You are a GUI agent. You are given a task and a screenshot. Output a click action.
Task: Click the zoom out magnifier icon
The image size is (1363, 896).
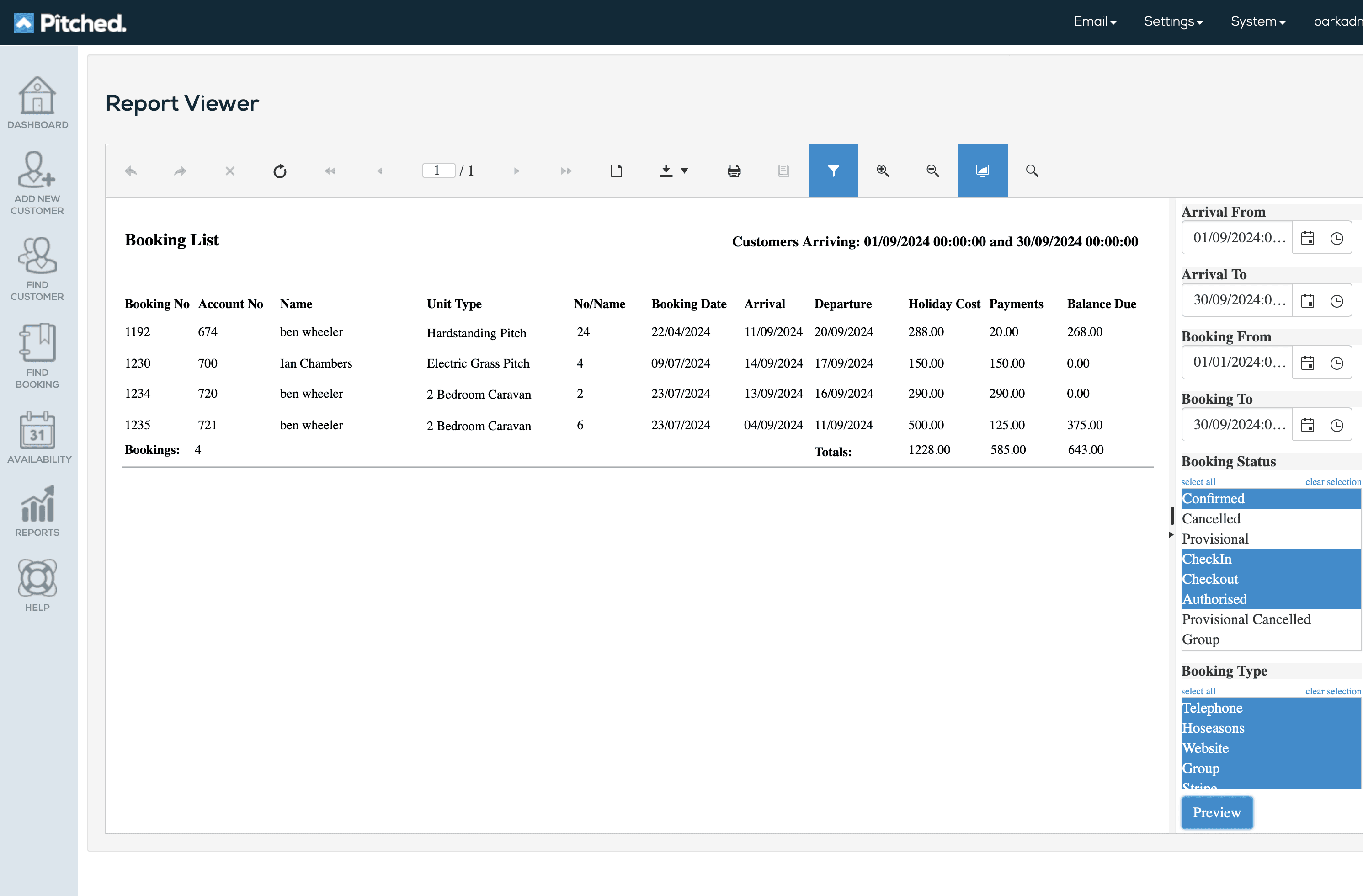(x=932, y=171)
